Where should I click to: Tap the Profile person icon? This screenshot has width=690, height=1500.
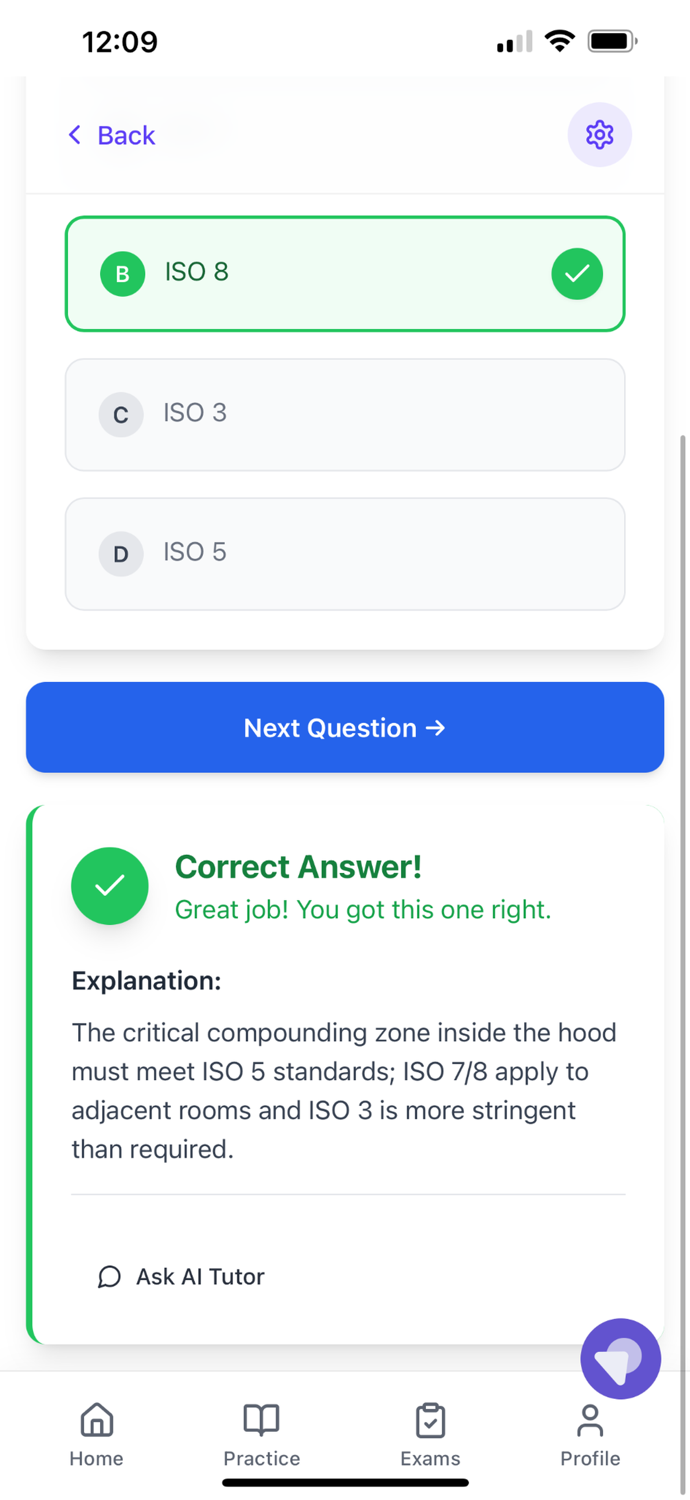pyautogui.click(x=589, y=1419)
